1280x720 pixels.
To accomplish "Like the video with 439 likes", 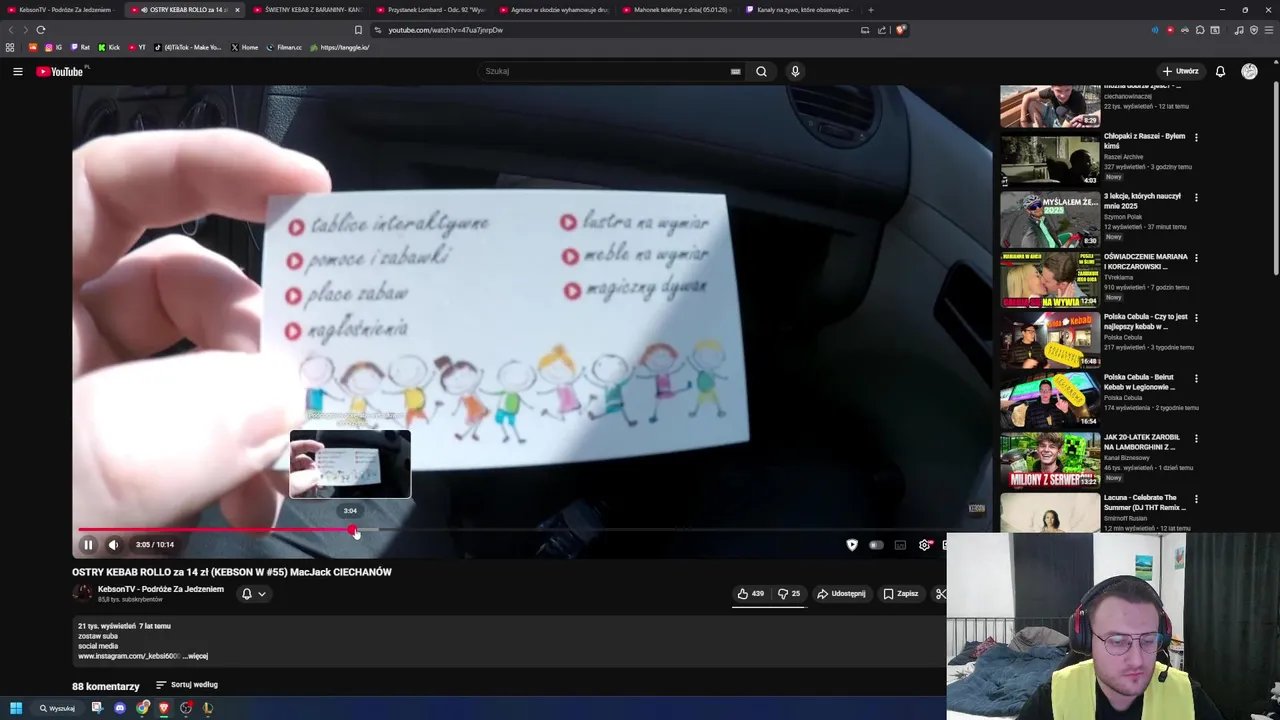I will click(751, 594).
